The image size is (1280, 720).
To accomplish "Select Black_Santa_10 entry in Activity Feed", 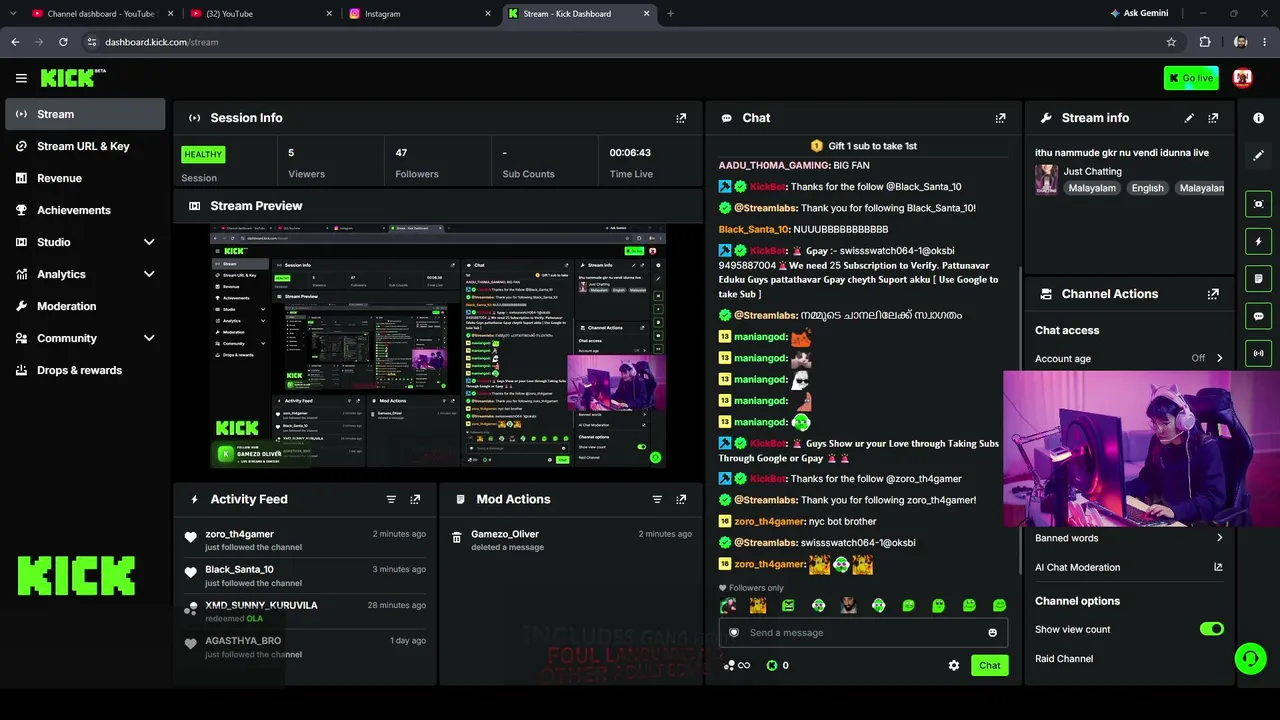I will click(306, 575).
